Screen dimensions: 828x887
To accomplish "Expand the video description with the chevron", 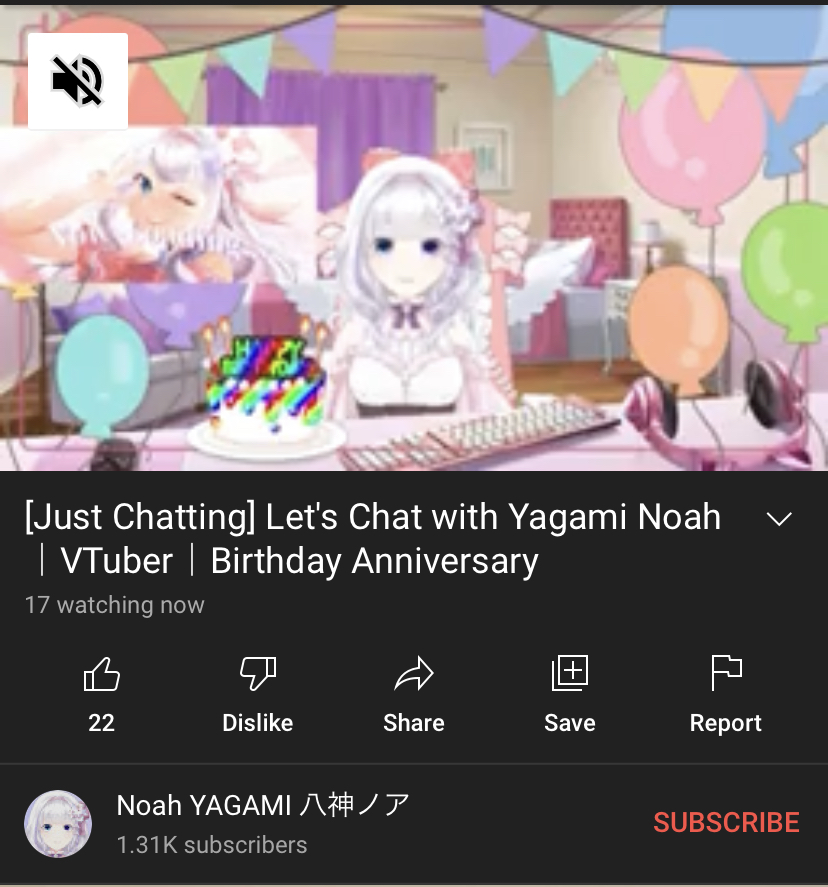I will (x=779, y=518).
